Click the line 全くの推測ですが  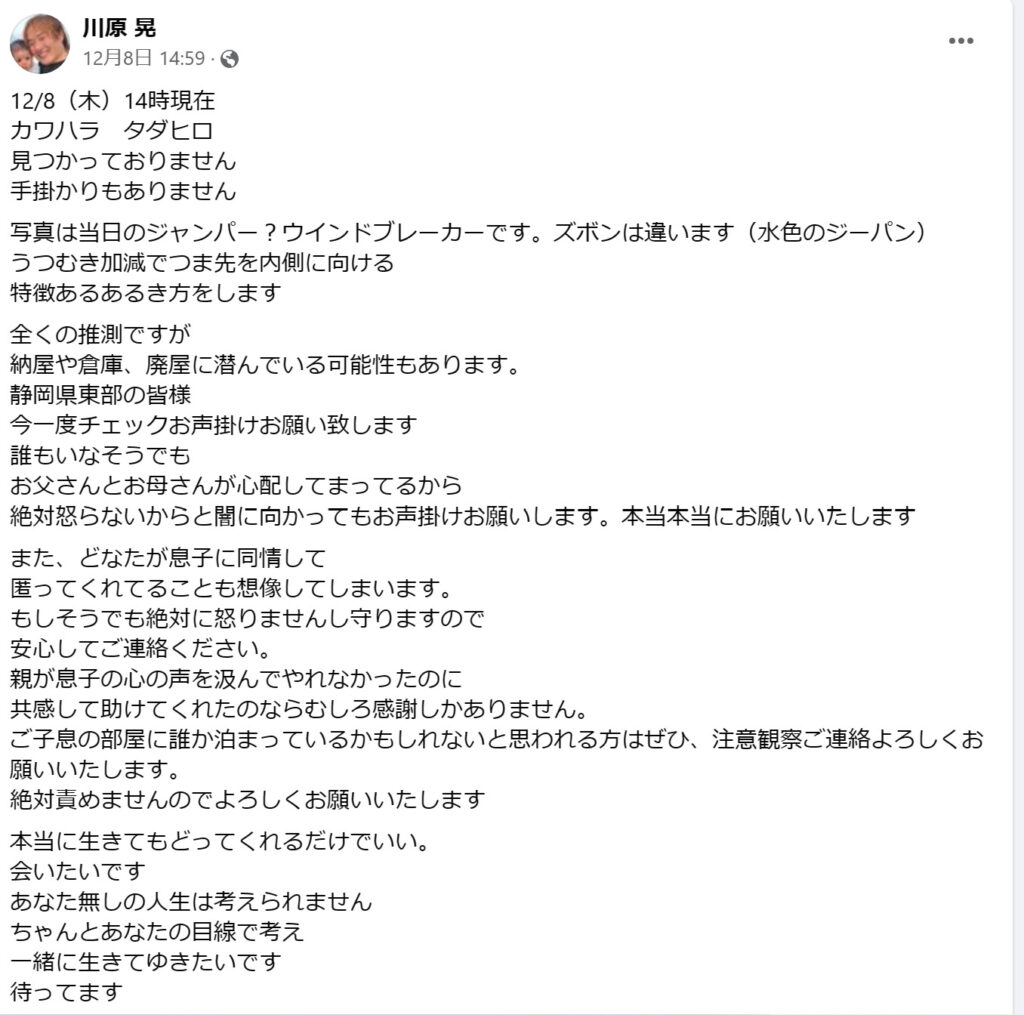(x=100, y=335)
